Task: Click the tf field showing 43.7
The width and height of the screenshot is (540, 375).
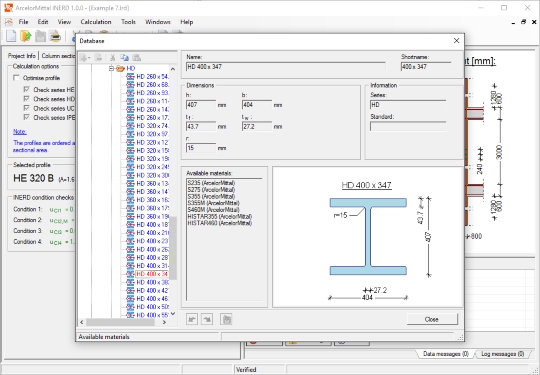Action: [x=201, y=126]
